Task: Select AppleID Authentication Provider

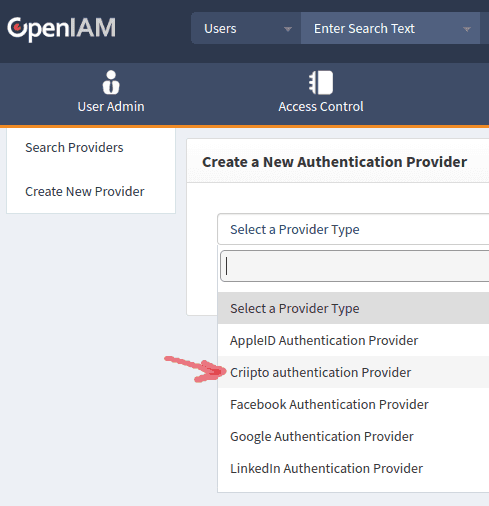Action: (x=353, y=340)
